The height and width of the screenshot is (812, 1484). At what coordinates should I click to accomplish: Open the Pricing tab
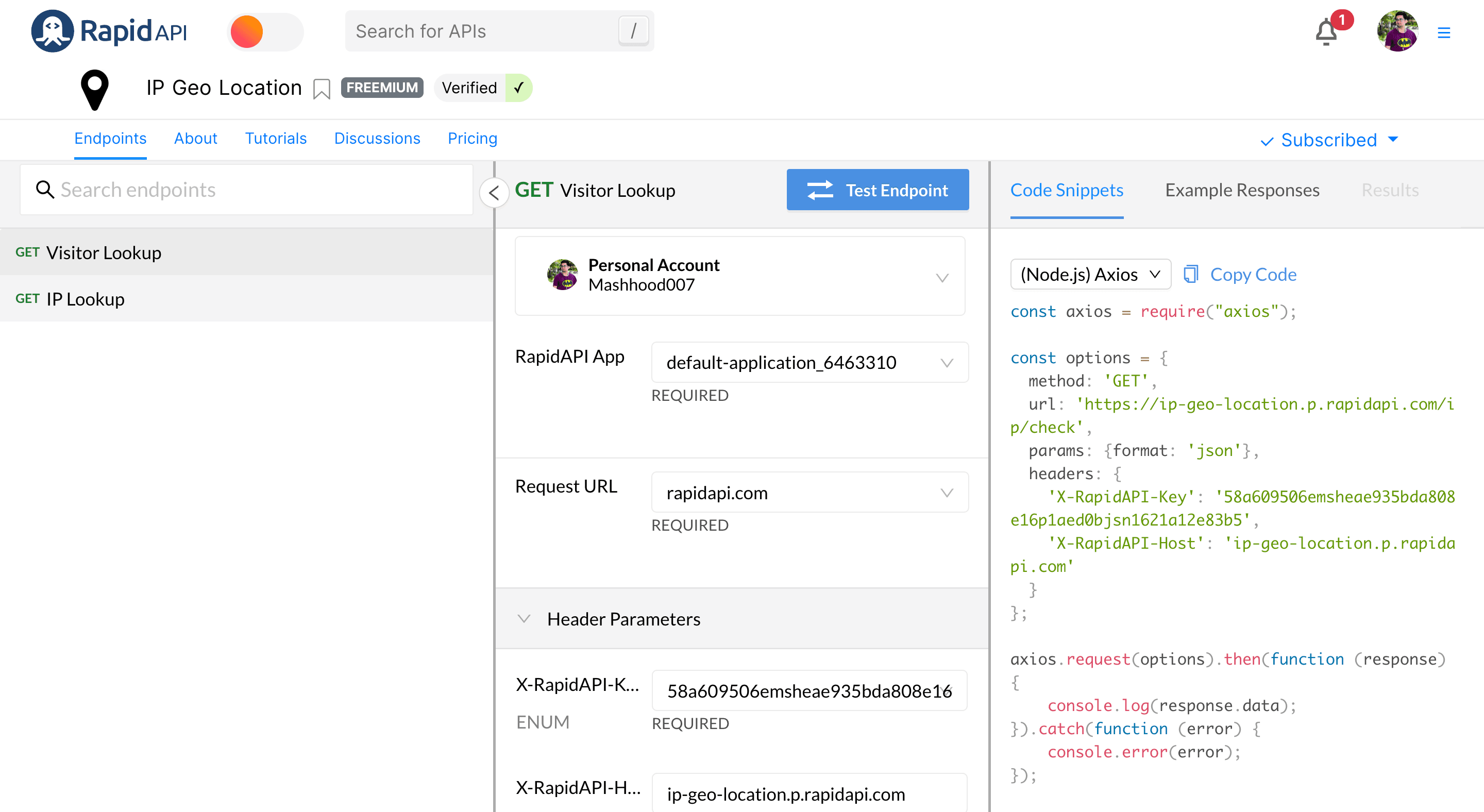click(x=473, y=138)
